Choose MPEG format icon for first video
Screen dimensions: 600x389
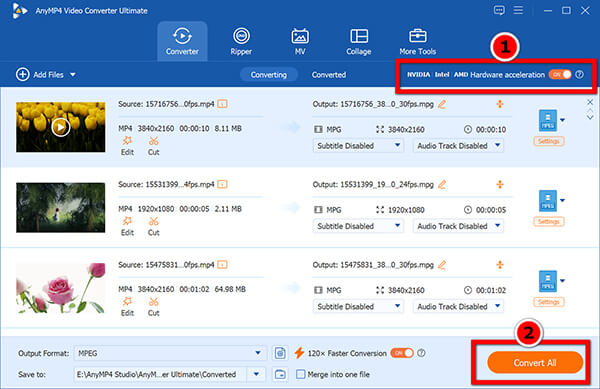[x=548, y=120]
